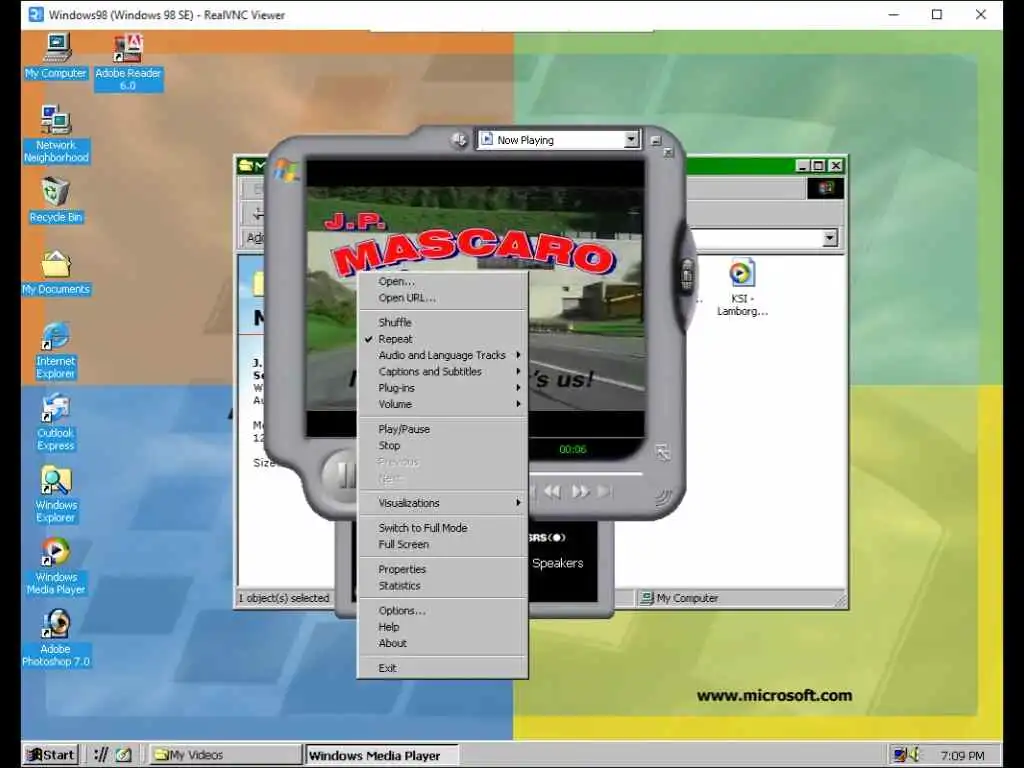Open the Now Playing dropdown list
1024x768 pixels.
[x=631, y=140]
